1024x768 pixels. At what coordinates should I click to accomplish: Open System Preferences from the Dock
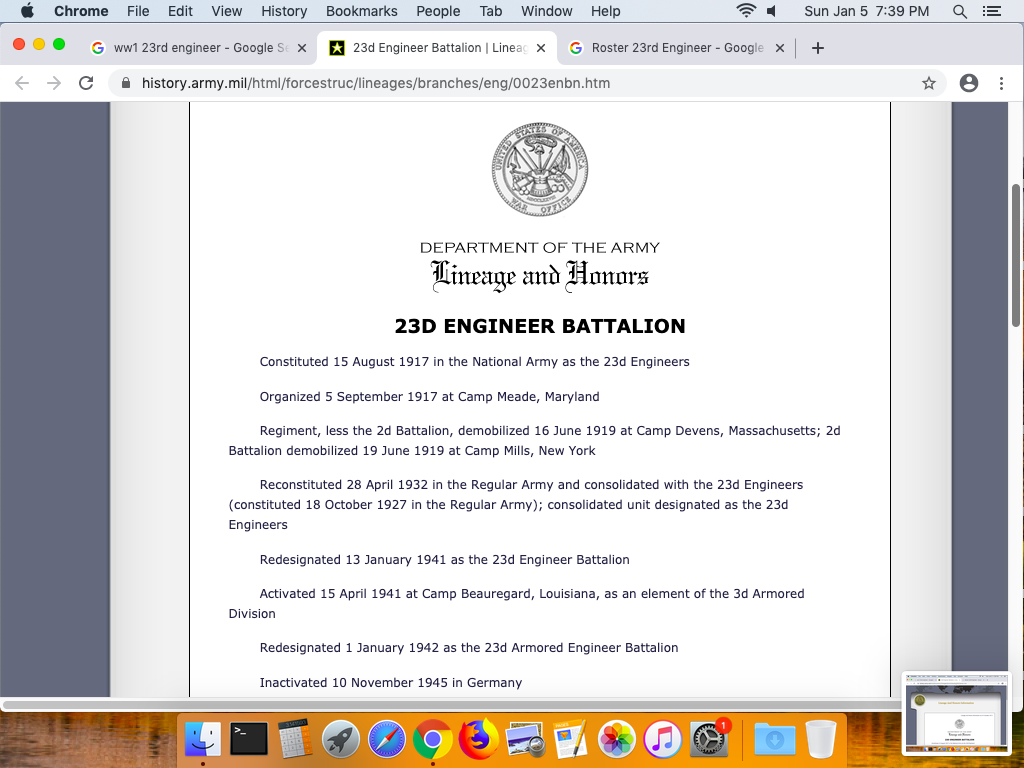tap(709, 739)
